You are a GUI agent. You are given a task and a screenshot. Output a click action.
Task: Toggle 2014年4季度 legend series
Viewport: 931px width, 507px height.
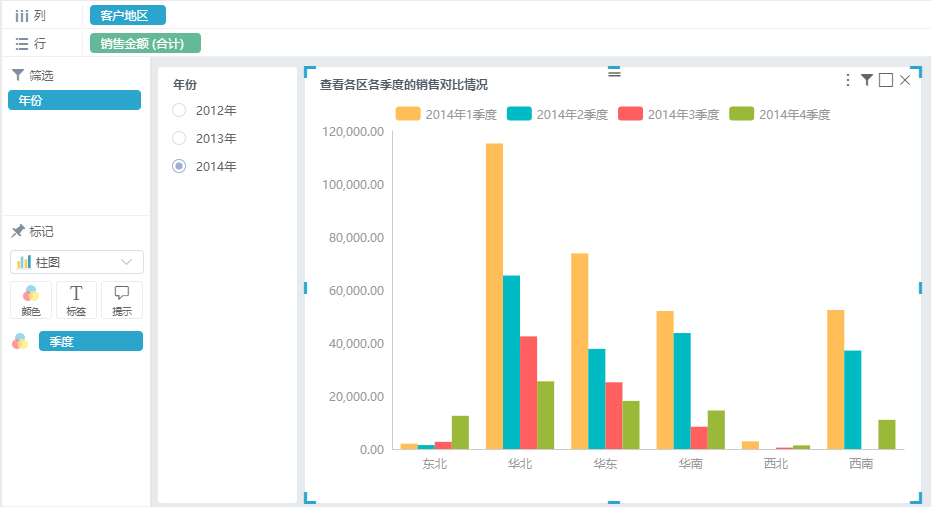[779, 114]
